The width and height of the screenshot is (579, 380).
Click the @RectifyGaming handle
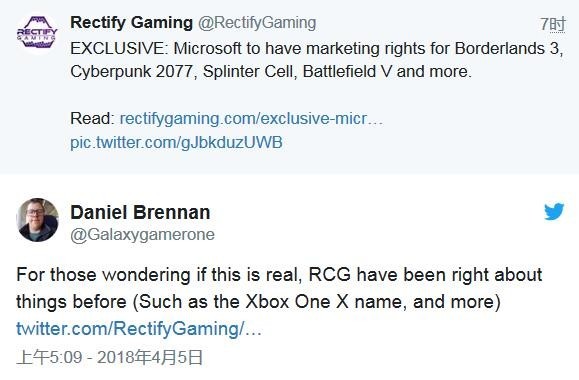tap(257, 23)
